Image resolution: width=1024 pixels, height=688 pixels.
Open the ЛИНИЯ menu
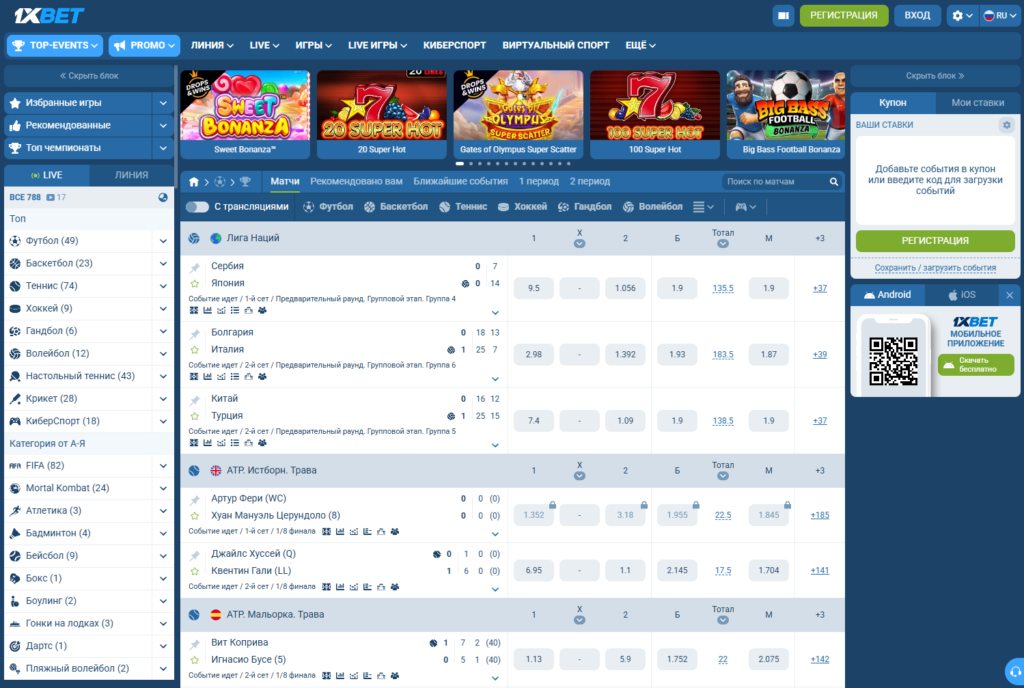pyautogui.click(x=212, y=46)
